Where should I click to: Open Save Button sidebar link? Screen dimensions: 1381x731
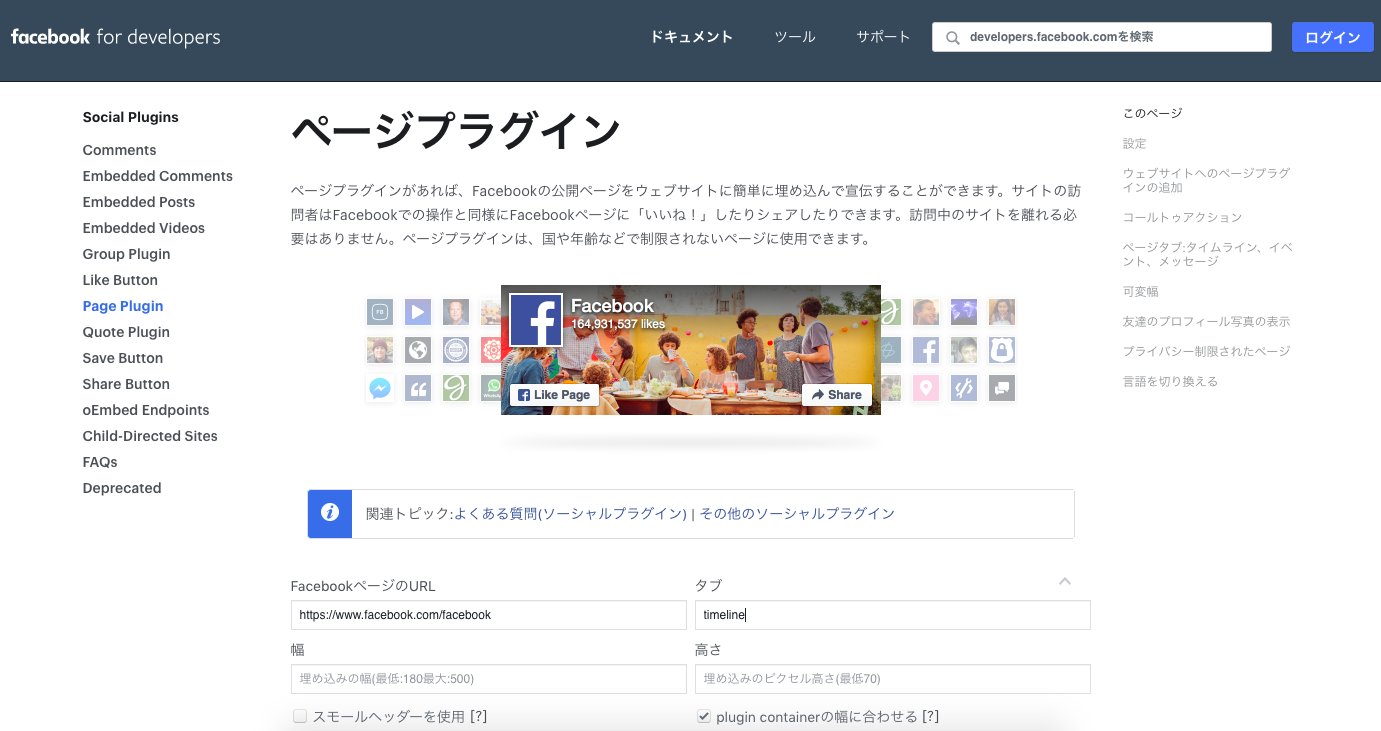(x=123, y=358)
